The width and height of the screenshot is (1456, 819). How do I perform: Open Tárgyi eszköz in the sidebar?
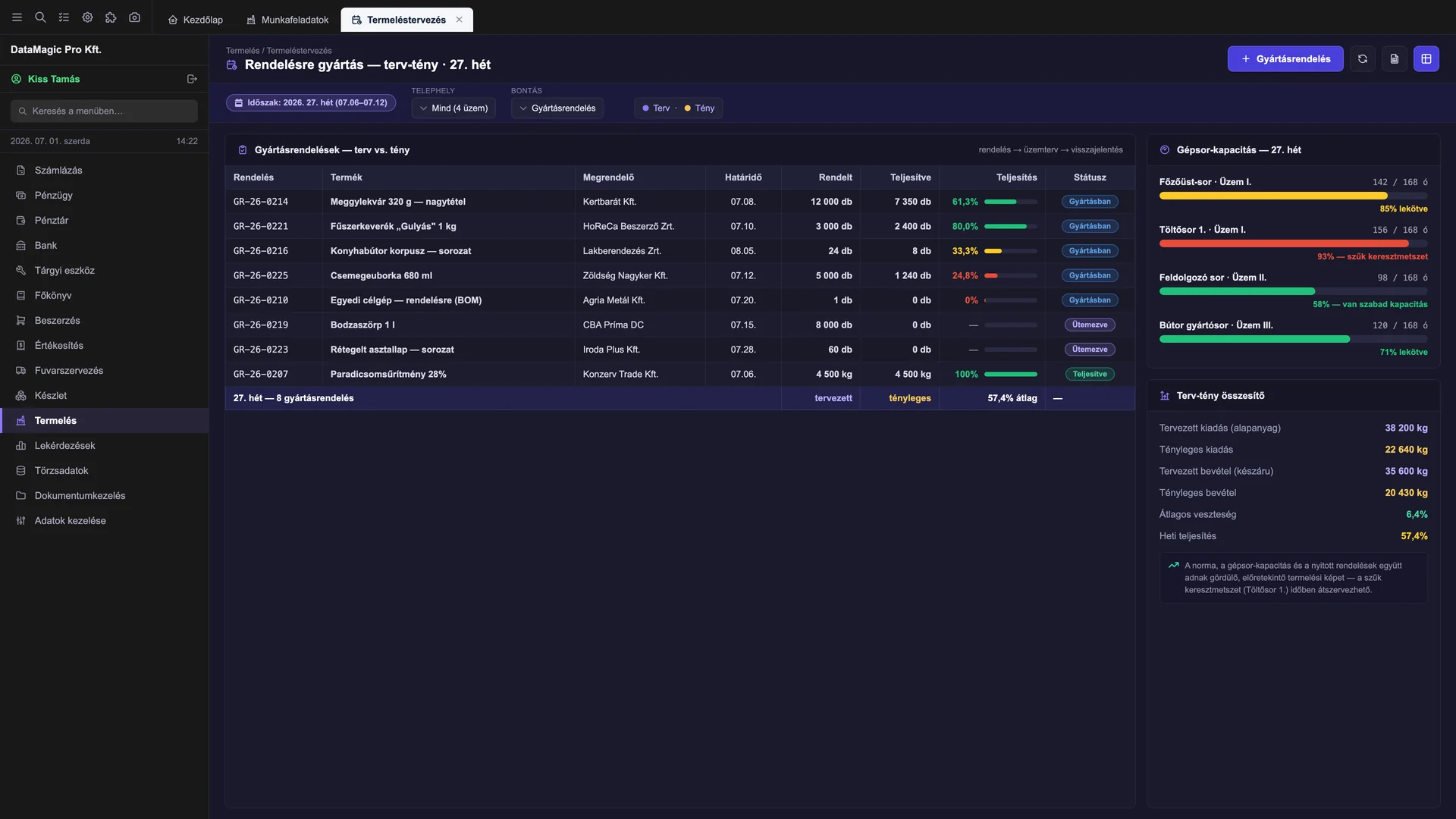coord(105,271)
